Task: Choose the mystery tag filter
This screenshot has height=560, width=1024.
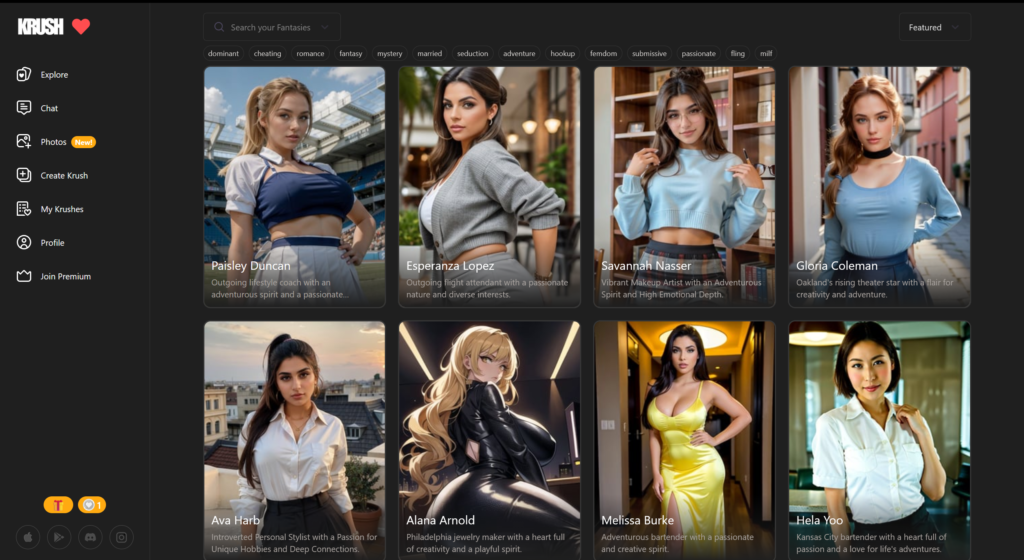Action: click(x=390, y=54)
